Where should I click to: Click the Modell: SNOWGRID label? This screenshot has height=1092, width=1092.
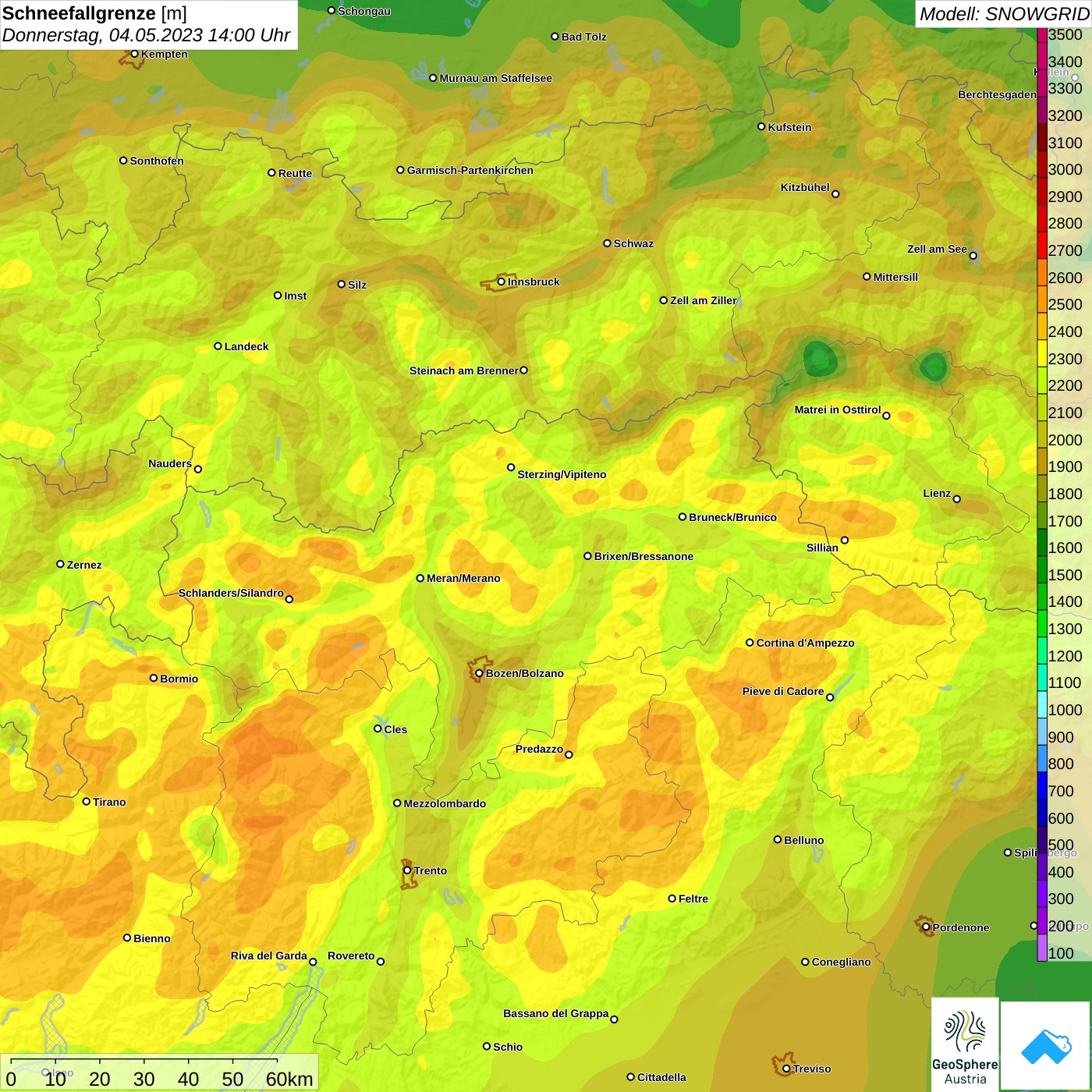[1004, 14]
